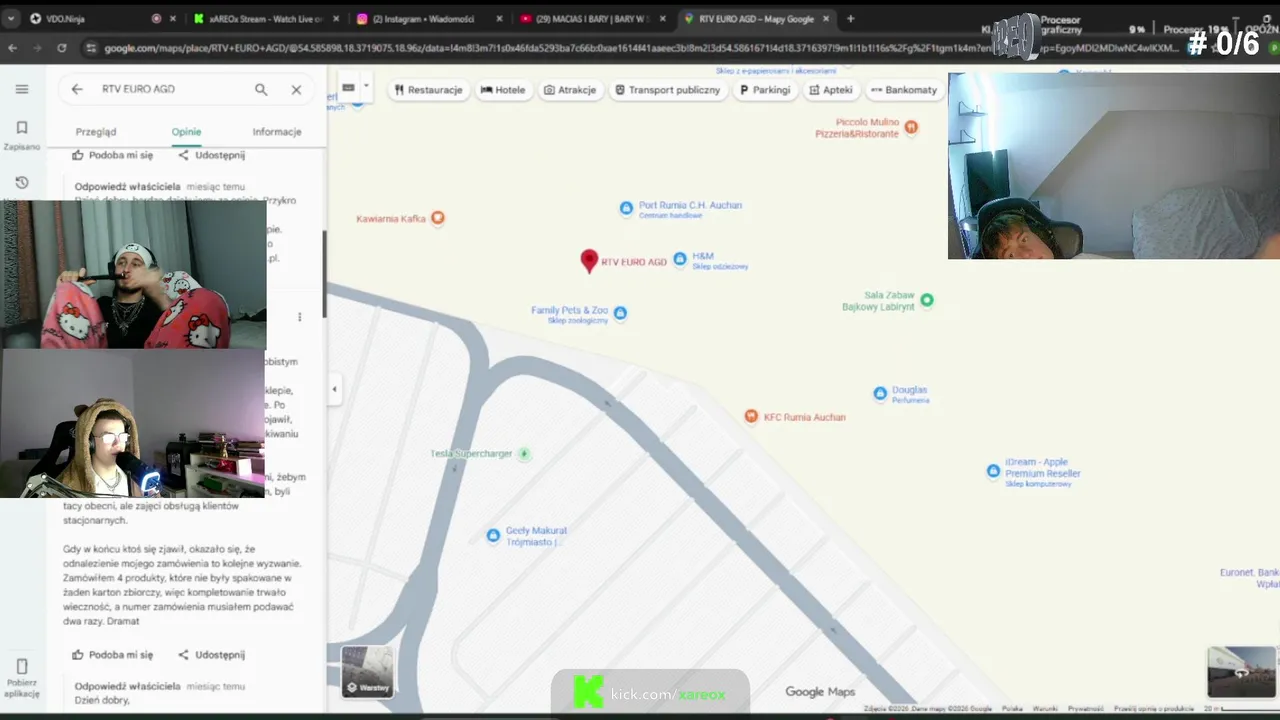This screenshot has width=1280, height=720.
Task: Click Prześlij opinię o produkcie link
Action: tap(1154, 709)
